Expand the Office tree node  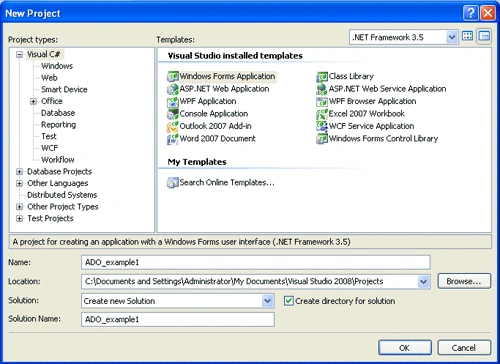pyautogui.click(x=33, y=101)
